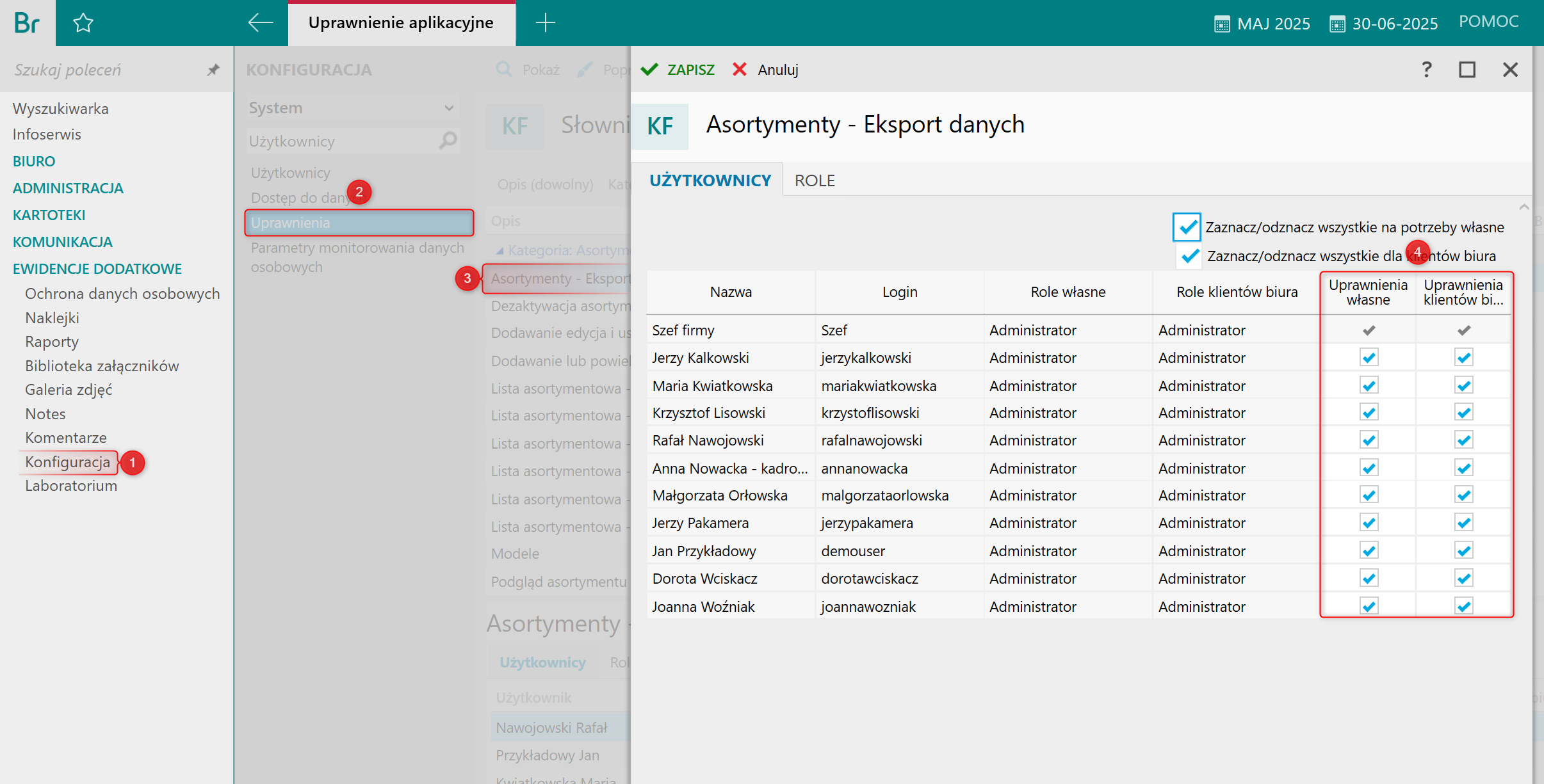Image resolution: width=1544 pixels, height=784 pixels.
Task: Uncheck Jerzy Kalkowski's own permissions checkbox
Action: coord(1369,358)
